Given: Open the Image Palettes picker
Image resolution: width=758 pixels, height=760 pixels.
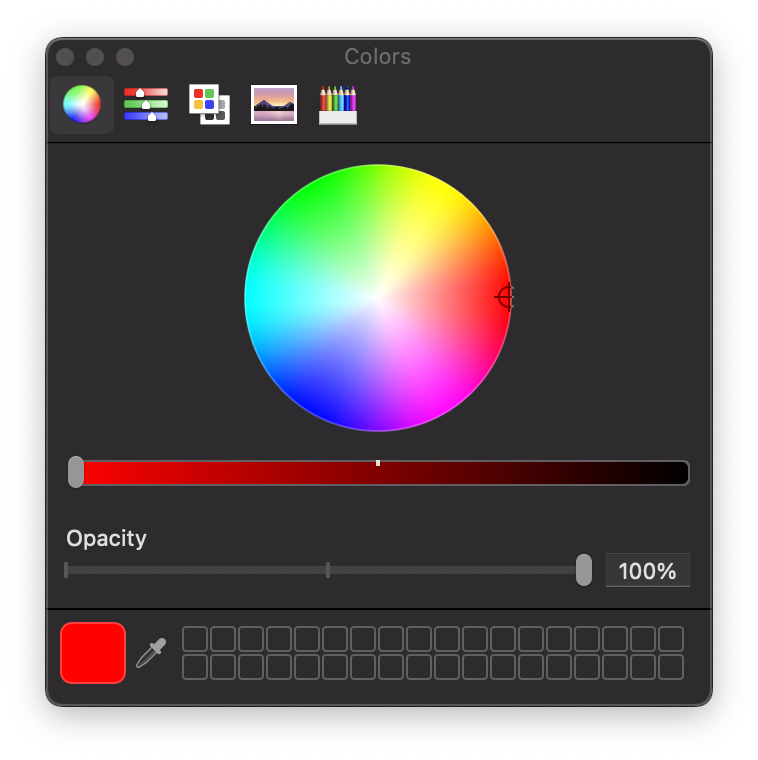Looking at the screenshot, I should 274,104.
